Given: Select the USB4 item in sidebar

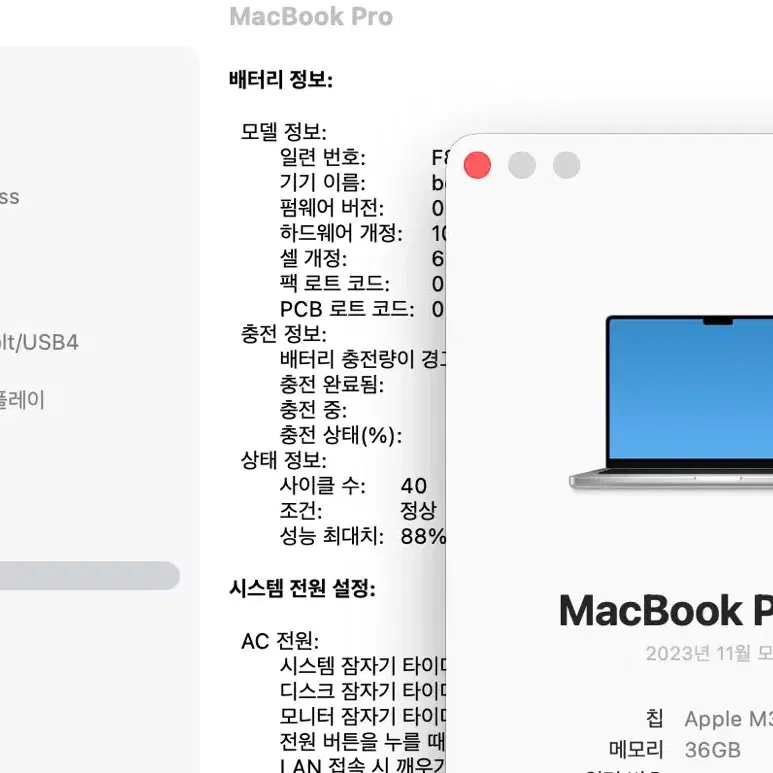Looking at the screenshot, I should click(x=39, y=343).
